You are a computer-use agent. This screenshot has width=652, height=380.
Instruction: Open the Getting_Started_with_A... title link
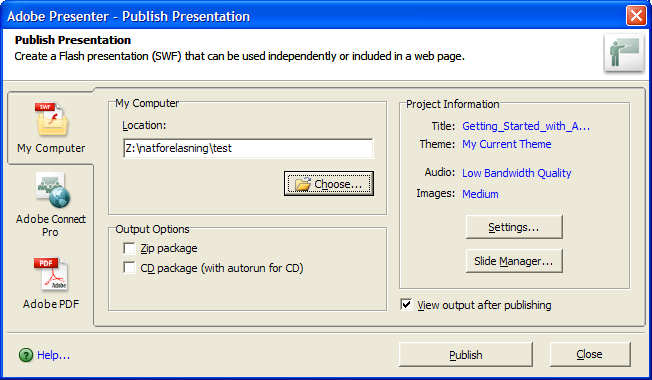[526, 126]
